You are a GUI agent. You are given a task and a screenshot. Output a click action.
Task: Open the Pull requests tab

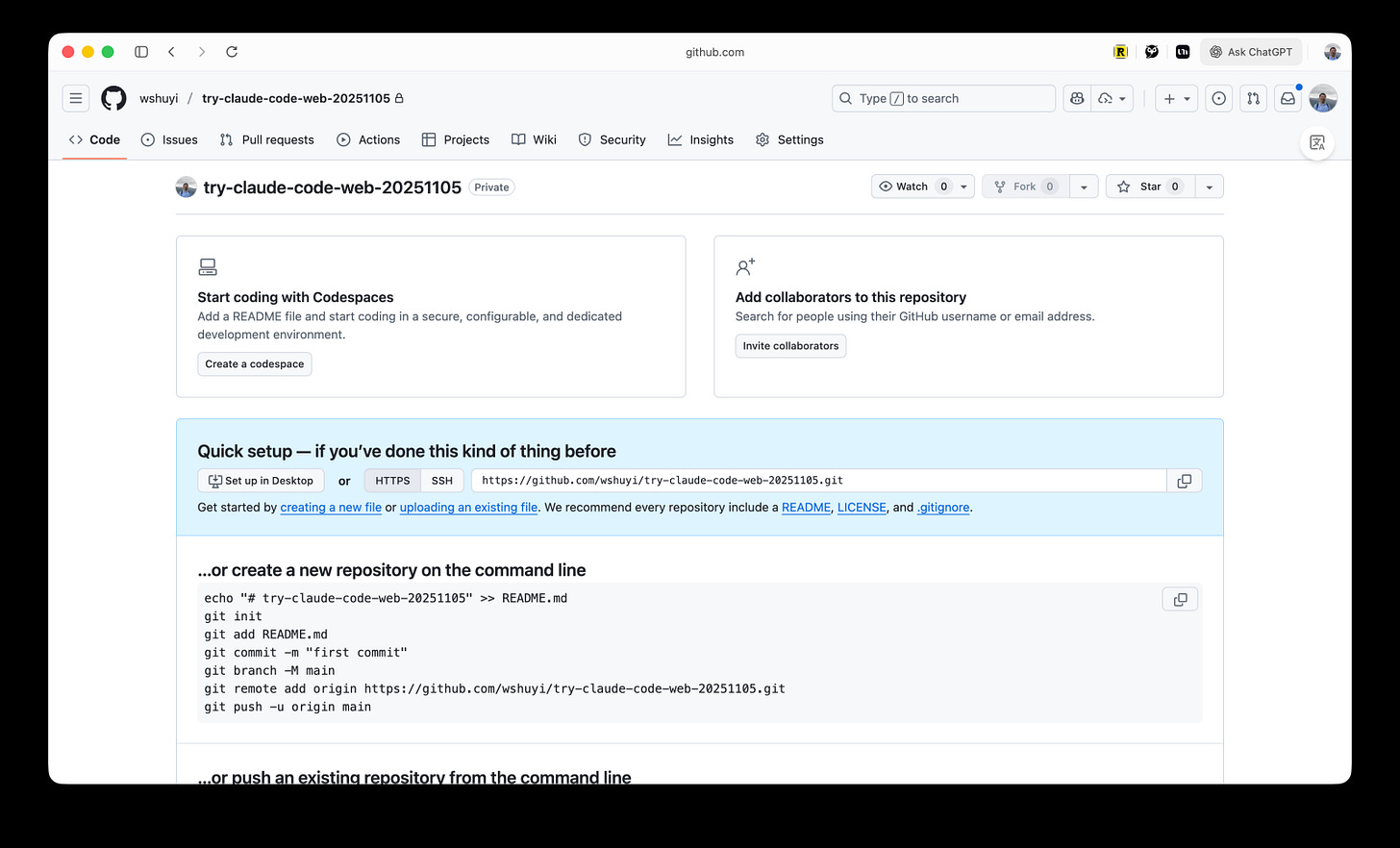[x=266, y=139]
